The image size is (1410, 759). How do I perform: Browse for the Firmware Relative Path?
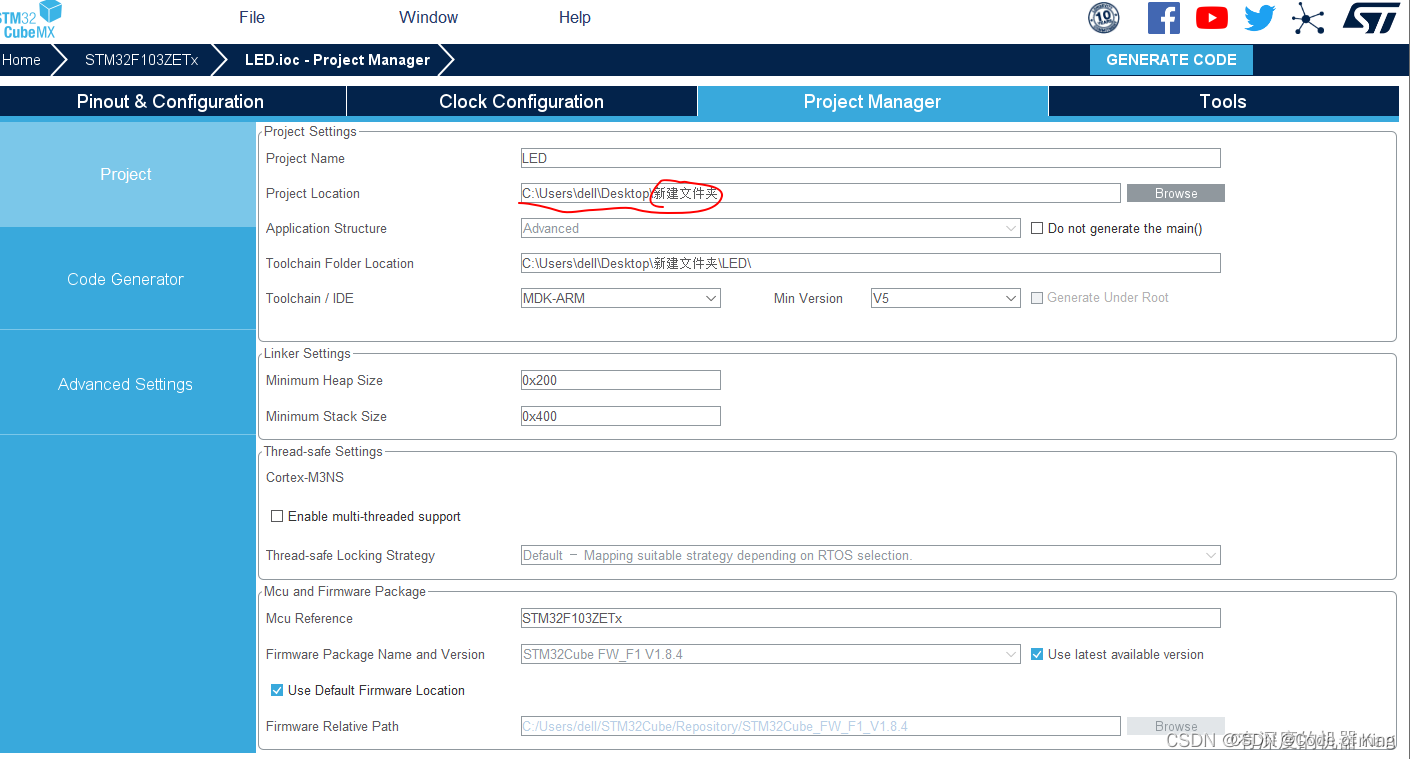tap(1175, 726)
